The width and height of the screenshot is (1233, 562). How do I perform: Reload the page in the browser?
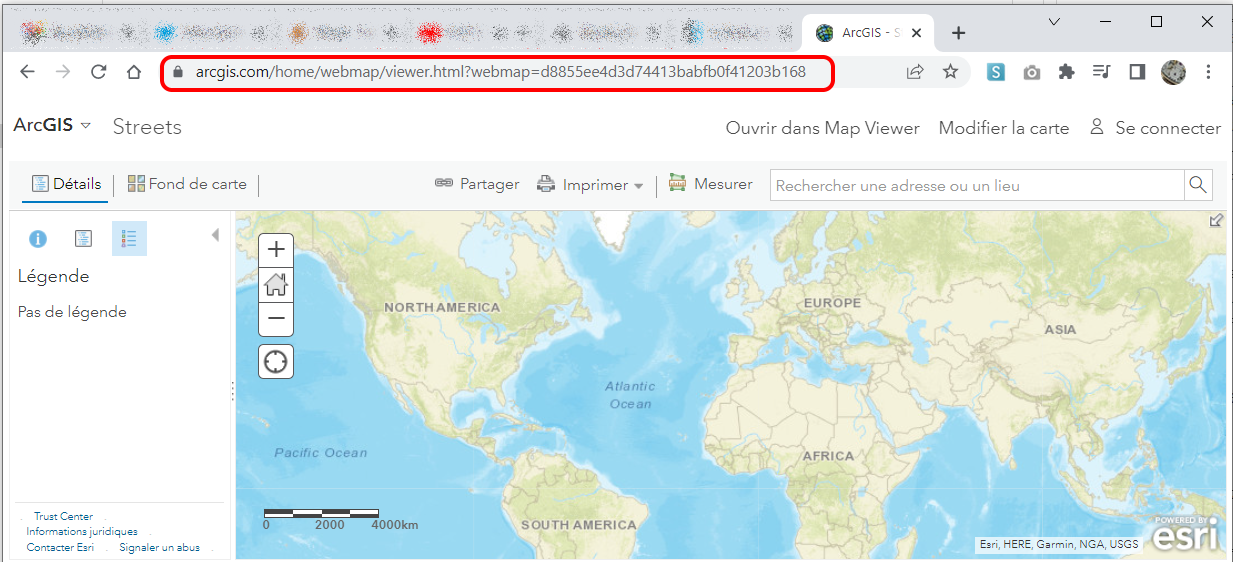(x=98, y=72)
